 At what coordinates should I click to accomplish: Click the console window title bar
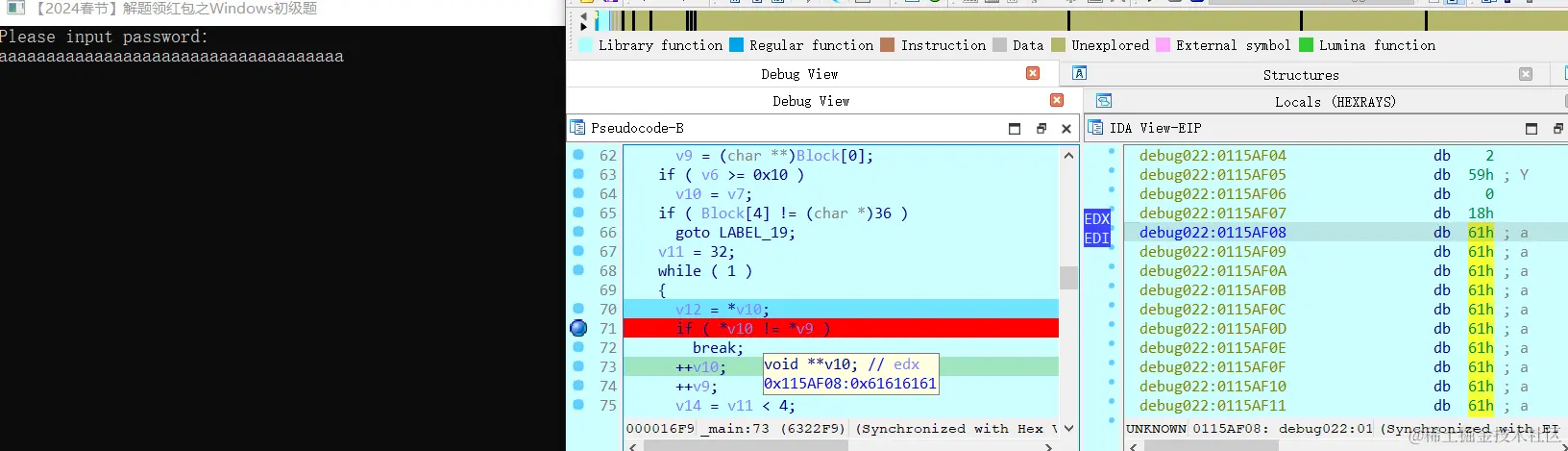click(x=282, y=10)
